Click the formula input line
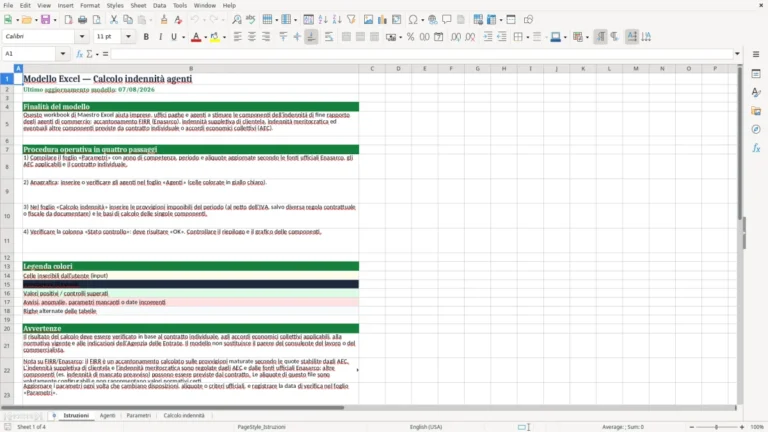The height and width of the screenshot is (432, 768). [421, 54]
